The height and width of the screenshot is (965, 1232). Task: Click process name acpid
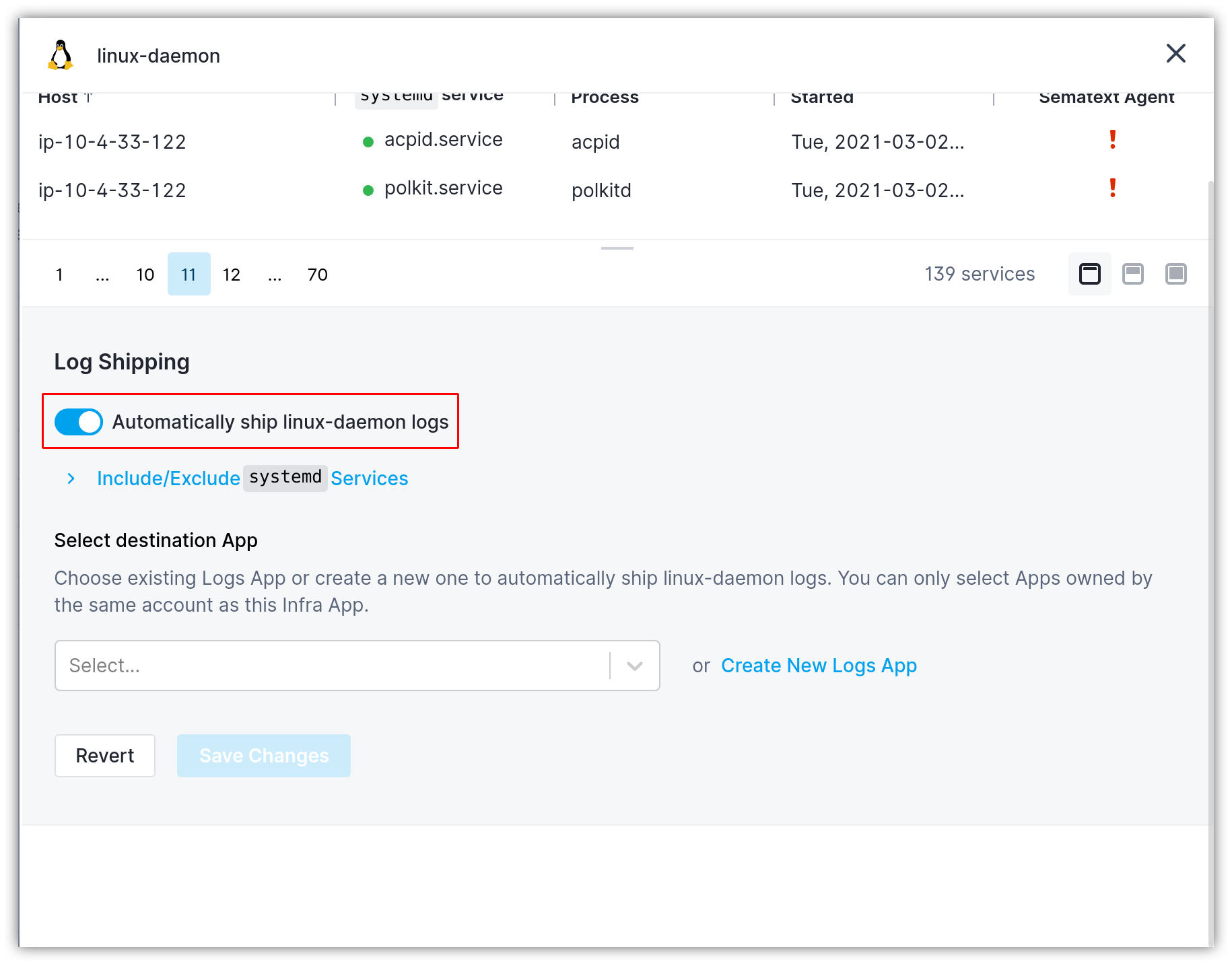click(595, 142)
